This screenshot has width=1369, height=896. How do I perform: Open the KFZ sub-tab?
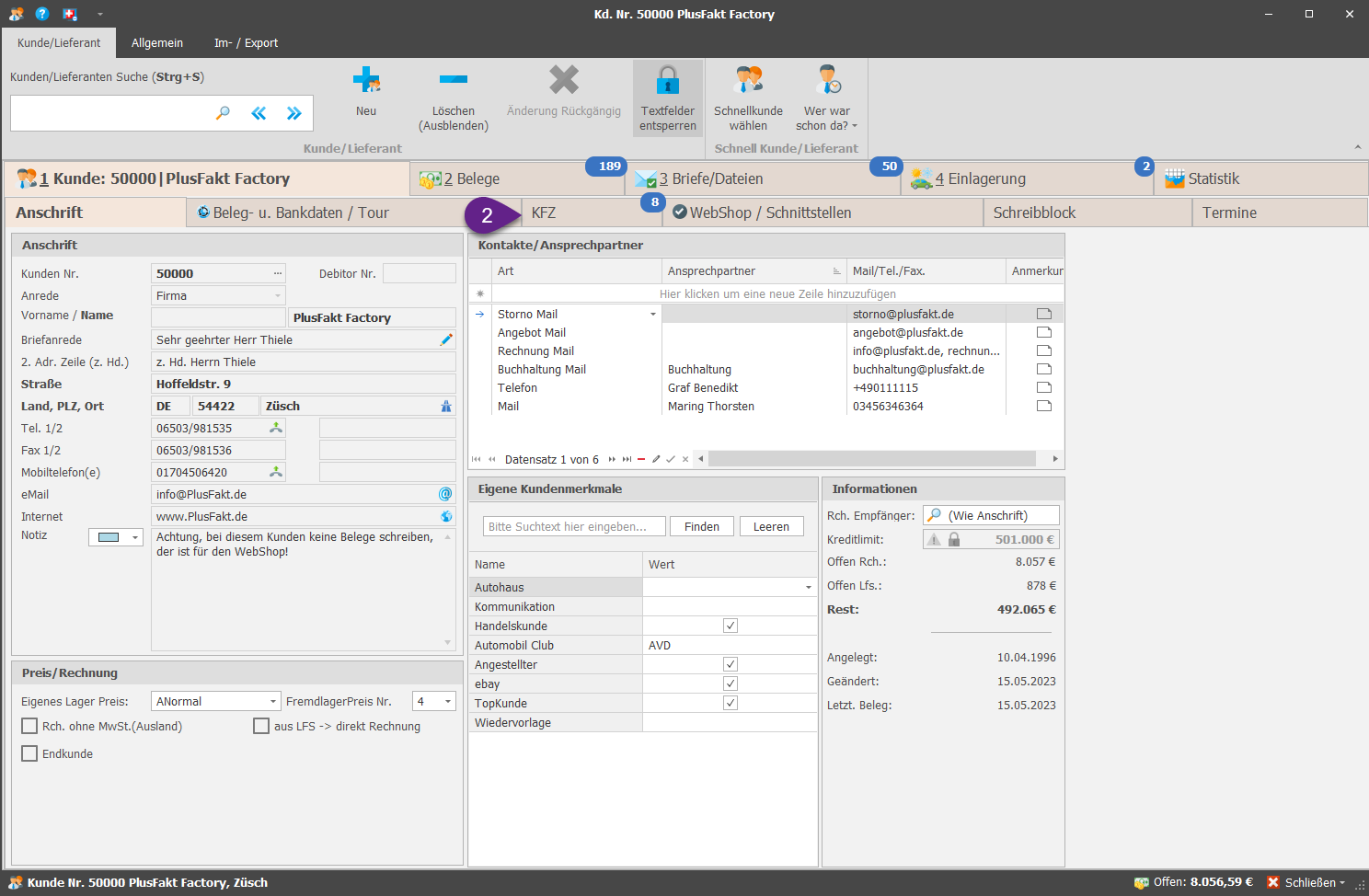[590, 213]
